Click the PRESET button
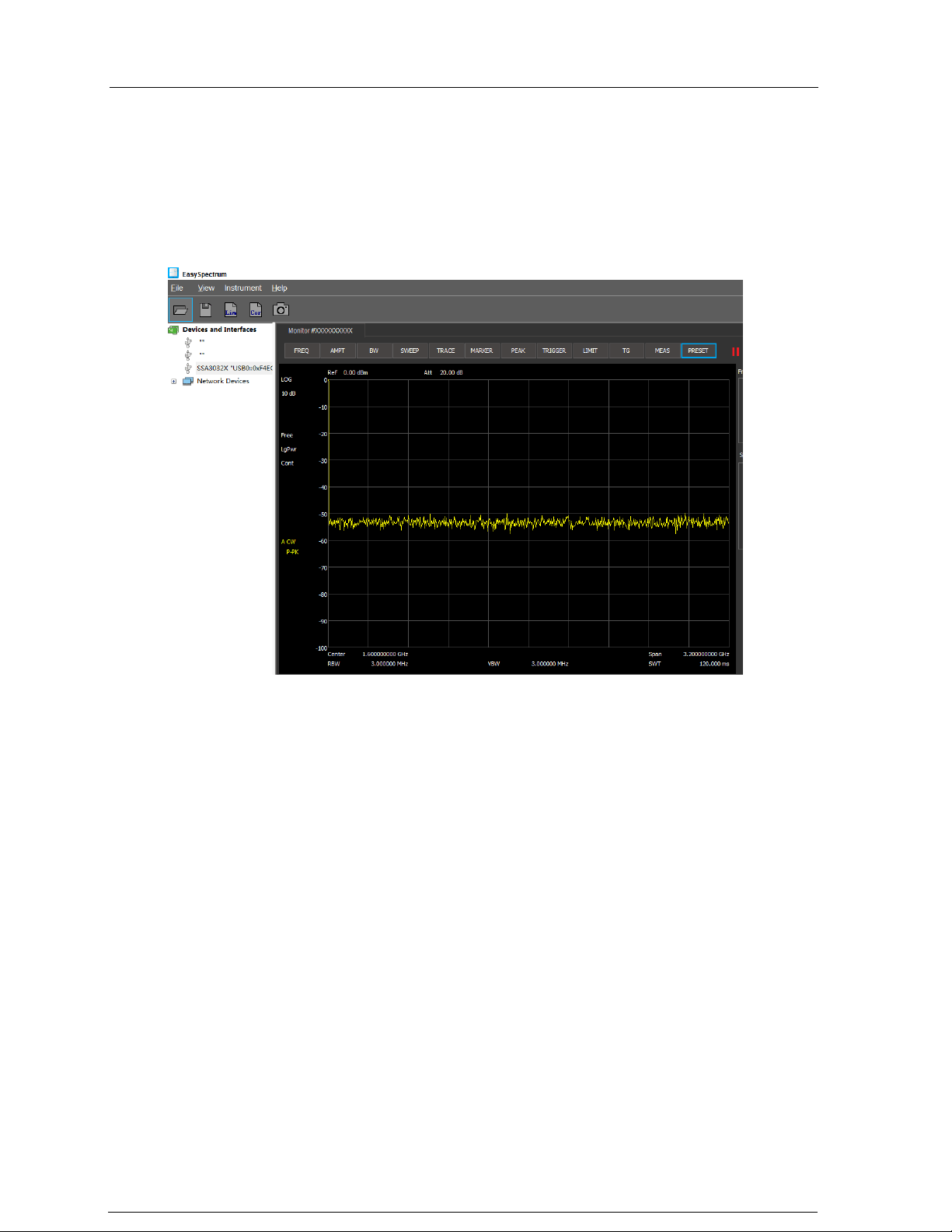Image resolution: width=952 pixels, height=1232 pixels. click(699, 351)
